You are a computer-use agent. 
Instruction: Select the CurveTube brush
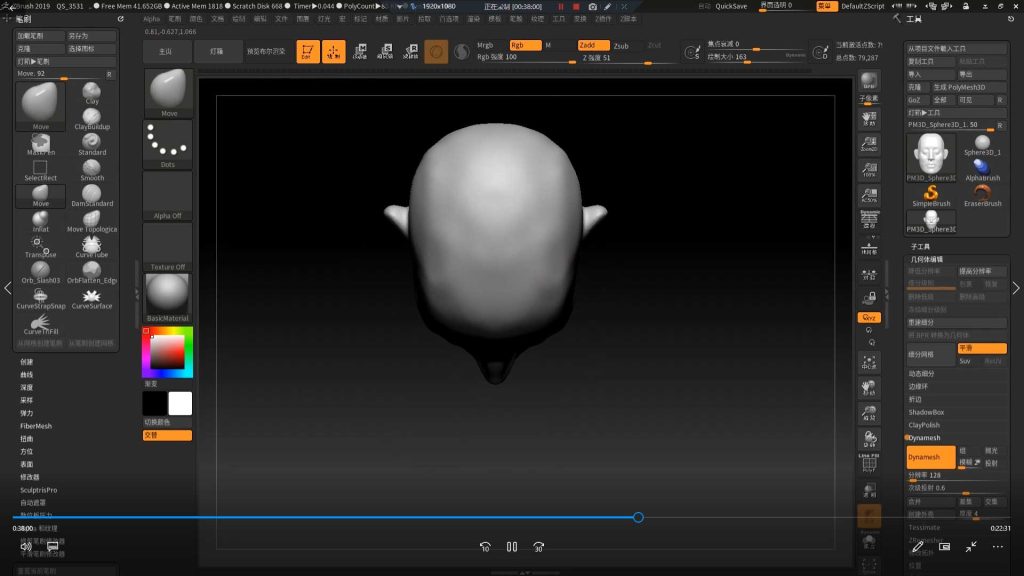click(92, 243)
